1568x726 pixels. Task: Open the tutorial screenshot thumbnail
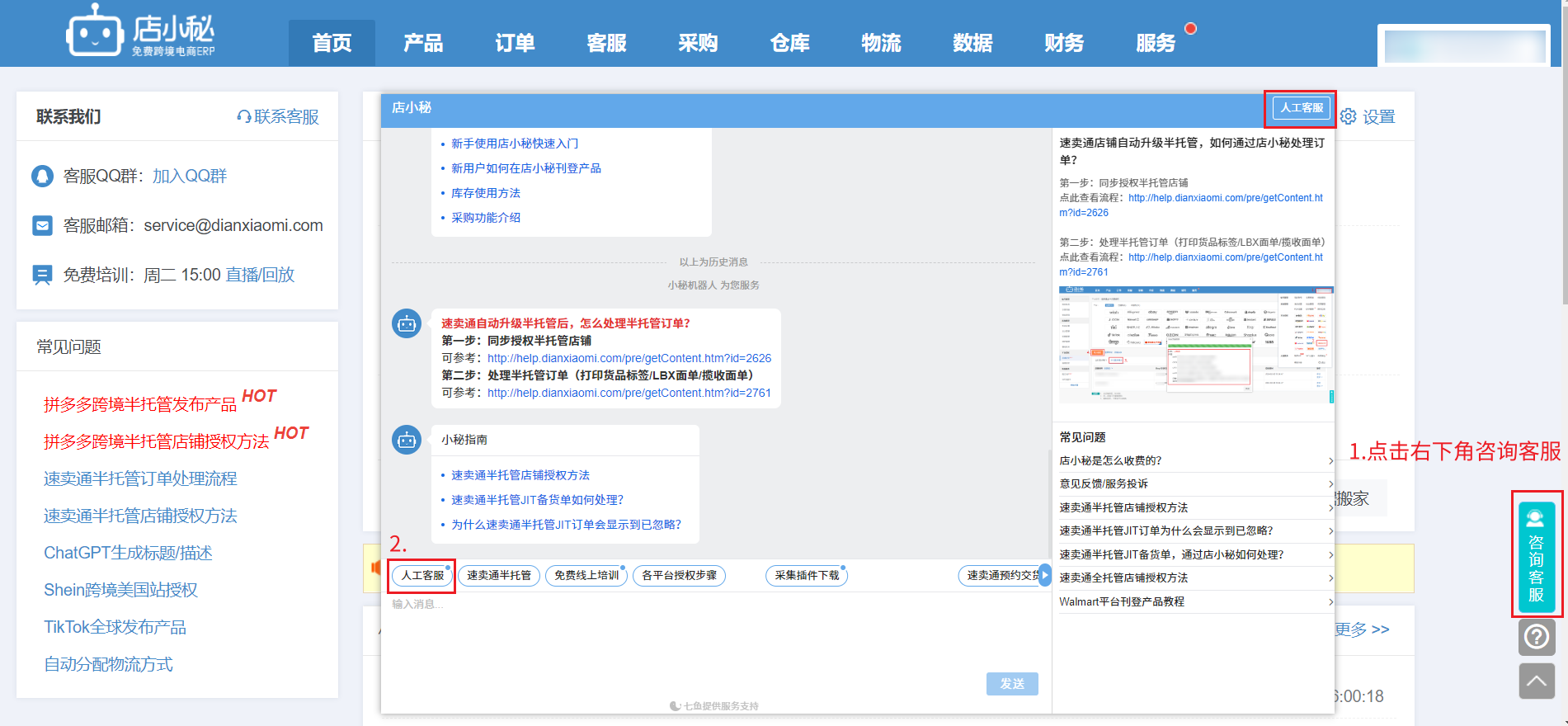click(1195, 345)
